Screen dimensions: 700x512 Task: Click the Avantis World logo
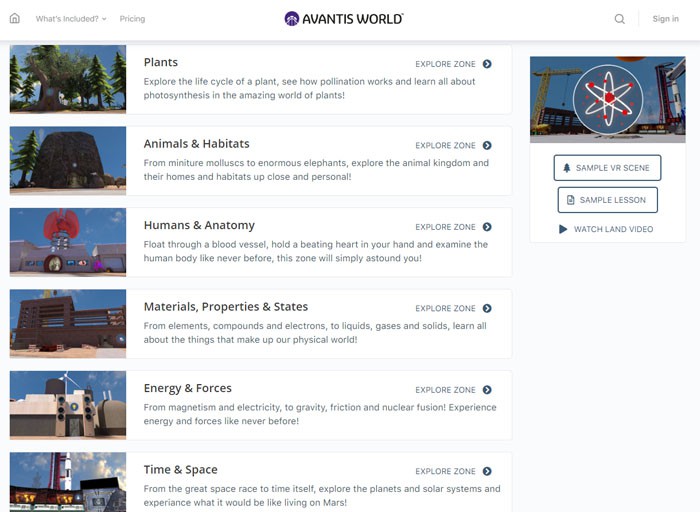344,19
